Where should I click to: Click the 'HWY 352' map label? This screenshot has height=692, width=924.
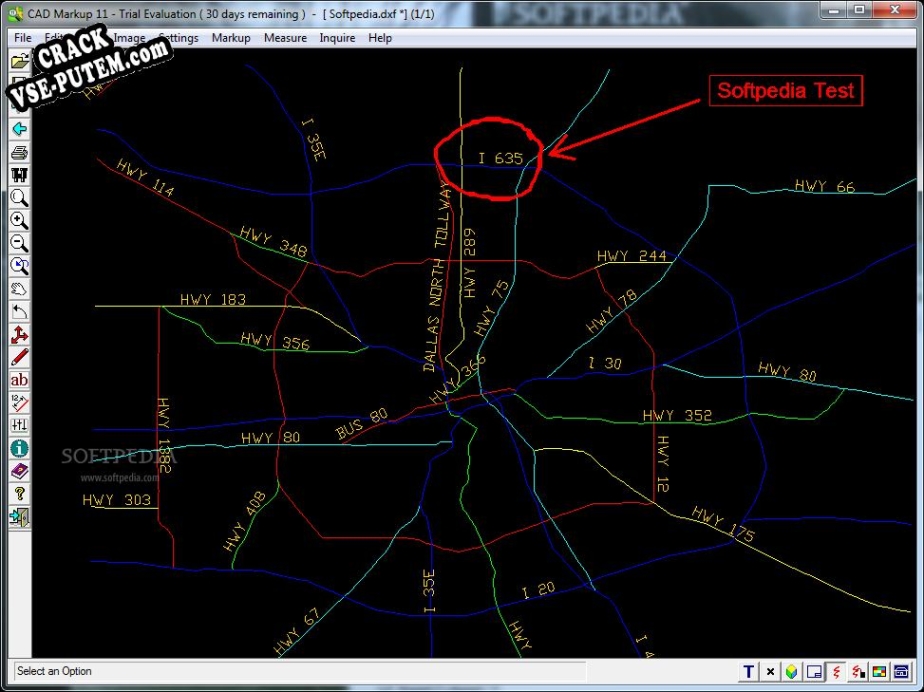[677, 415]
